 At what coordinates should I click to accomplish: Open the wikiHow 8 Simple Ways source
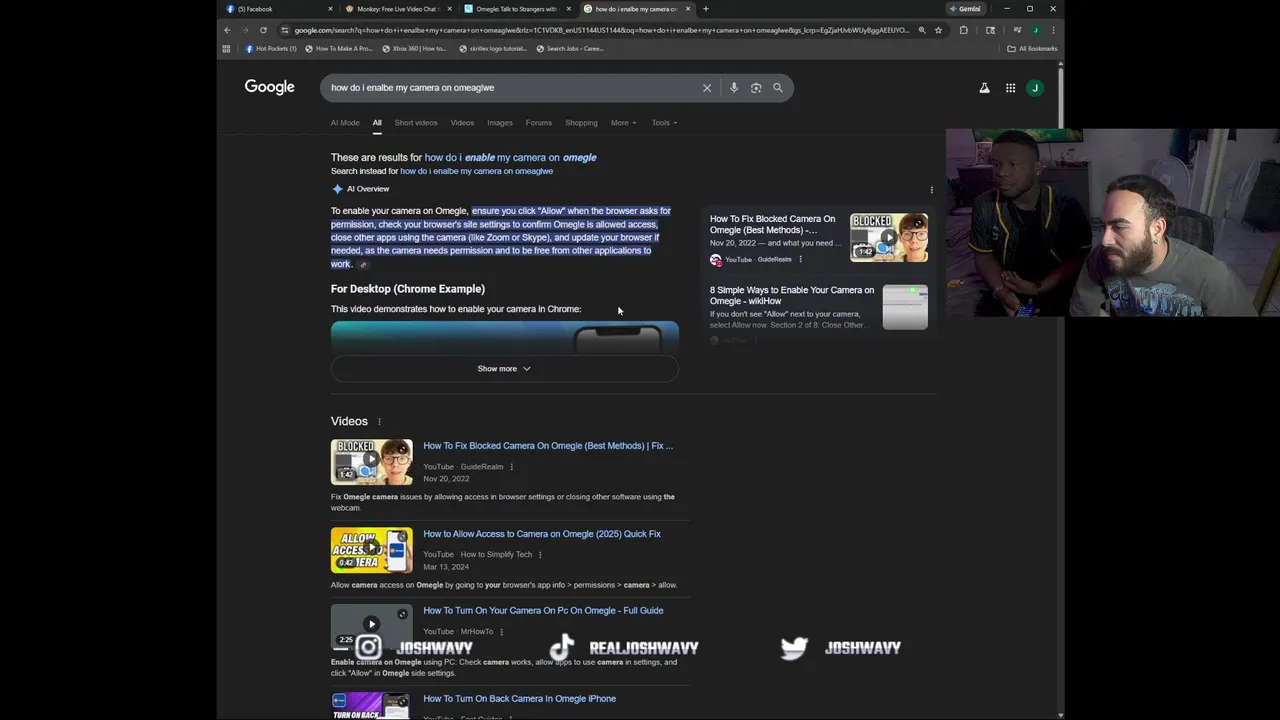(792, 295)
